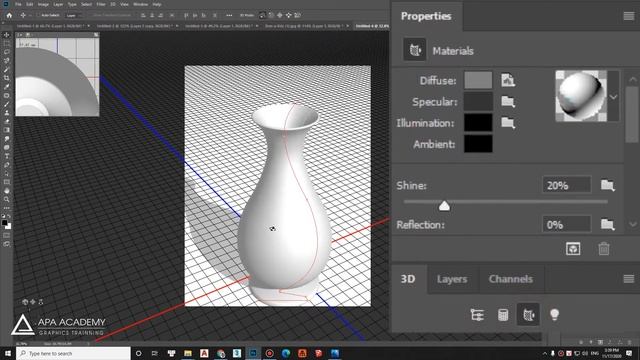Click the options bar three-dots overflow

[x=229, y=15]
